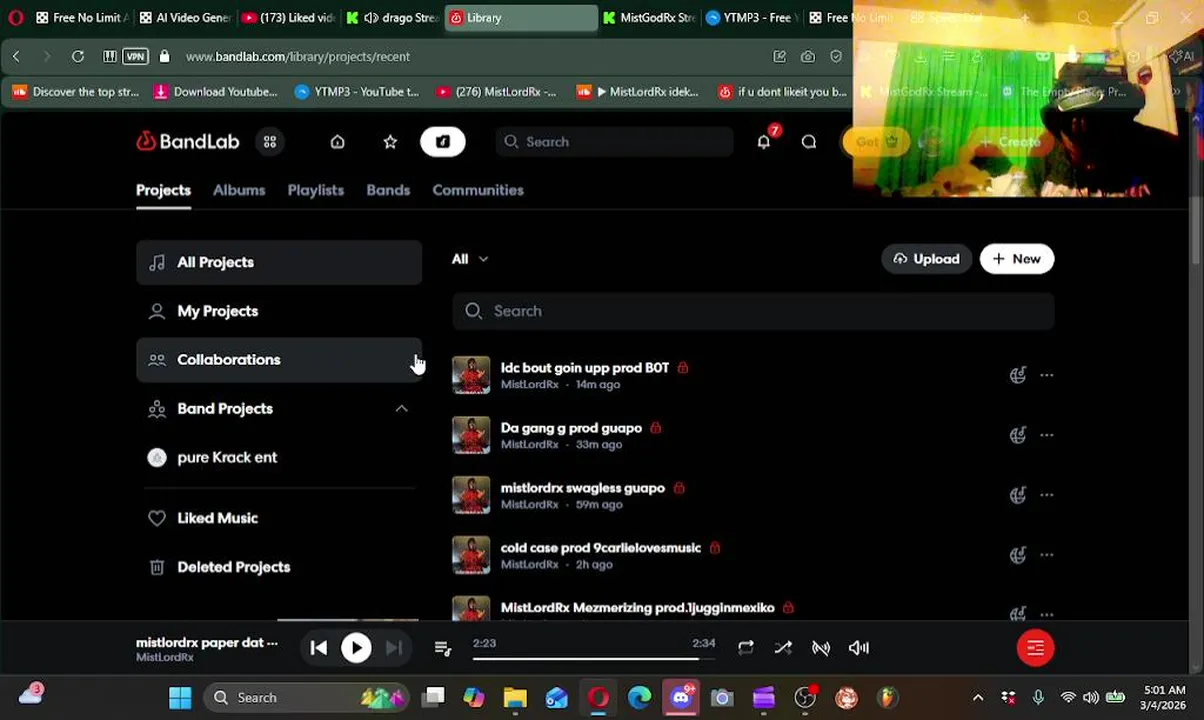The width and height of the screenshot is (1204, 720).
Task: Open more options for 'mistlordrx swagless guapo'
Action: pos(1046,495)
